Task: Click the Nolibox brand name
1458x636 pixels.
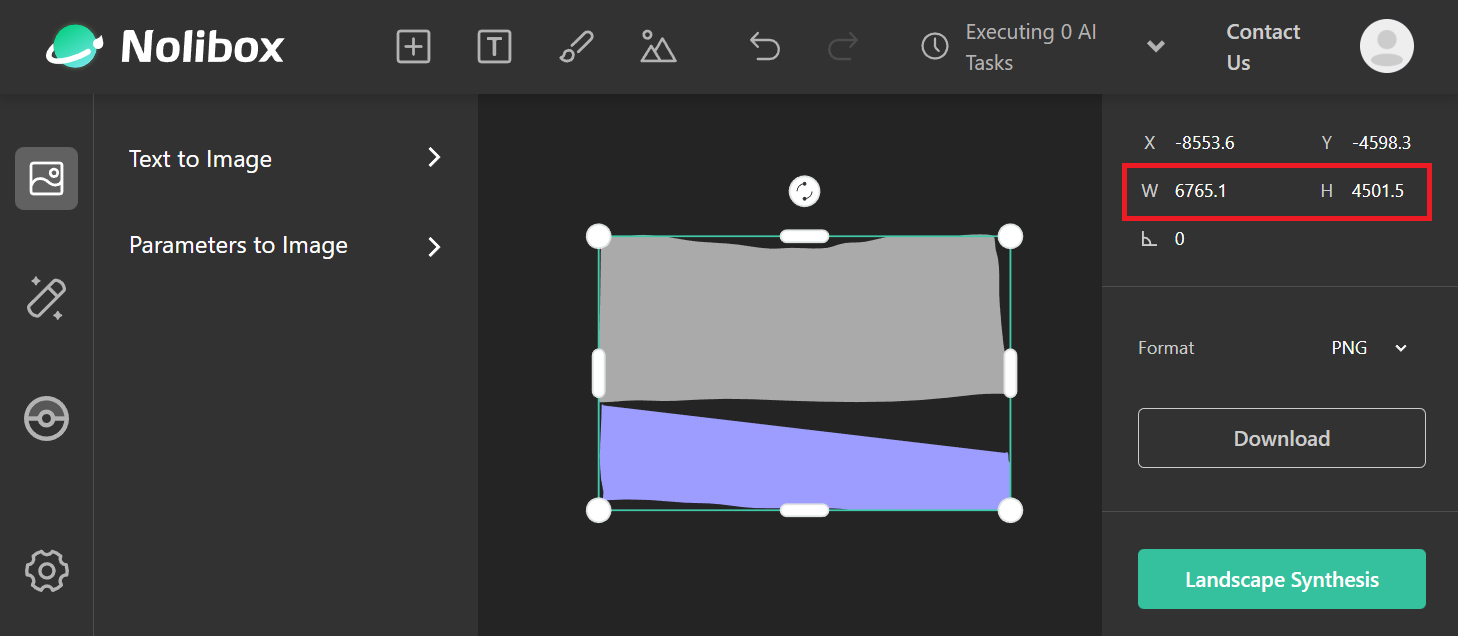Action: click(203, 47)
